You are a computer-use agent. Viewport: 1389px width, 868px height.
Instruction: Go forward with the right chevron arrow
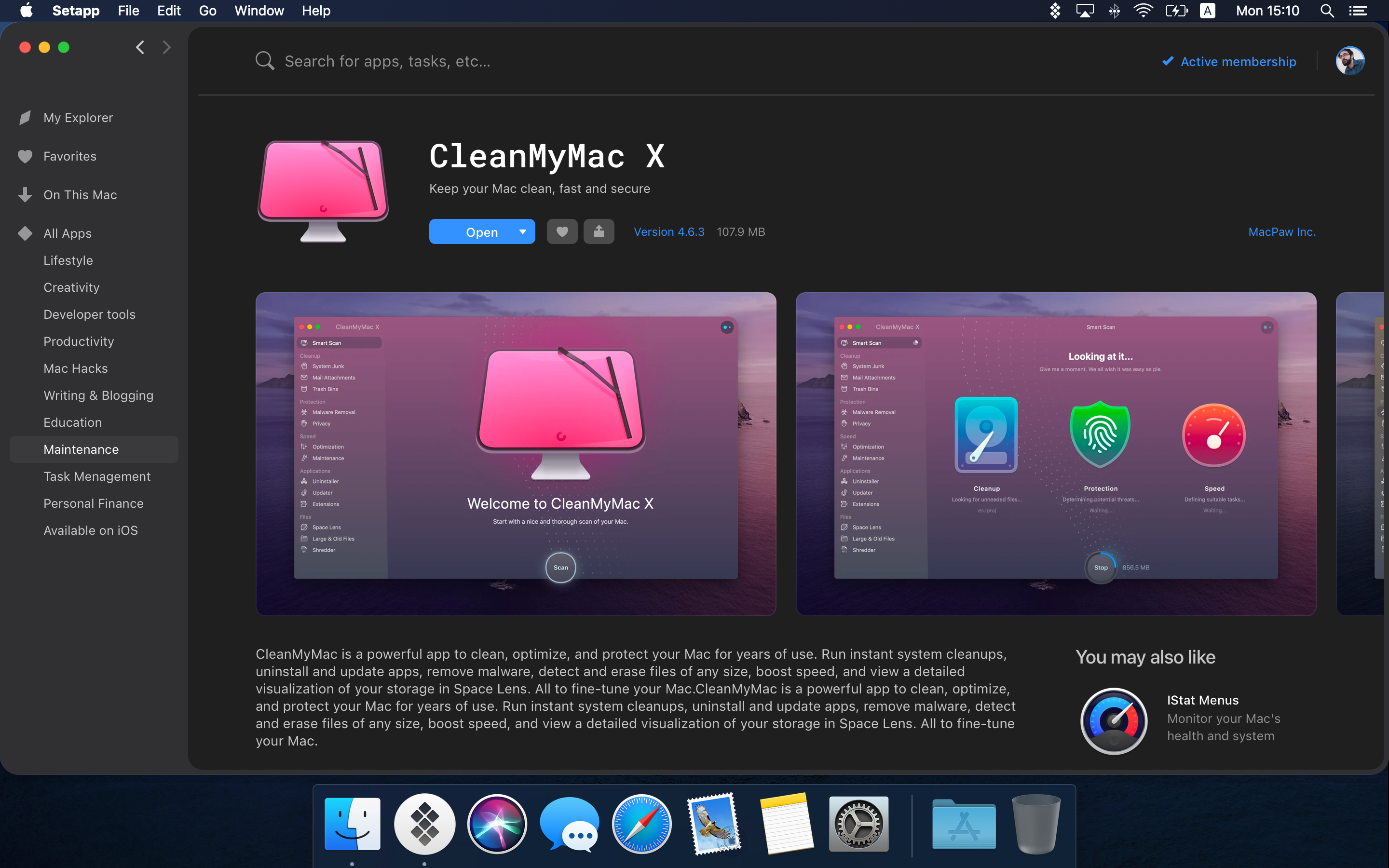tap(166, 47)
